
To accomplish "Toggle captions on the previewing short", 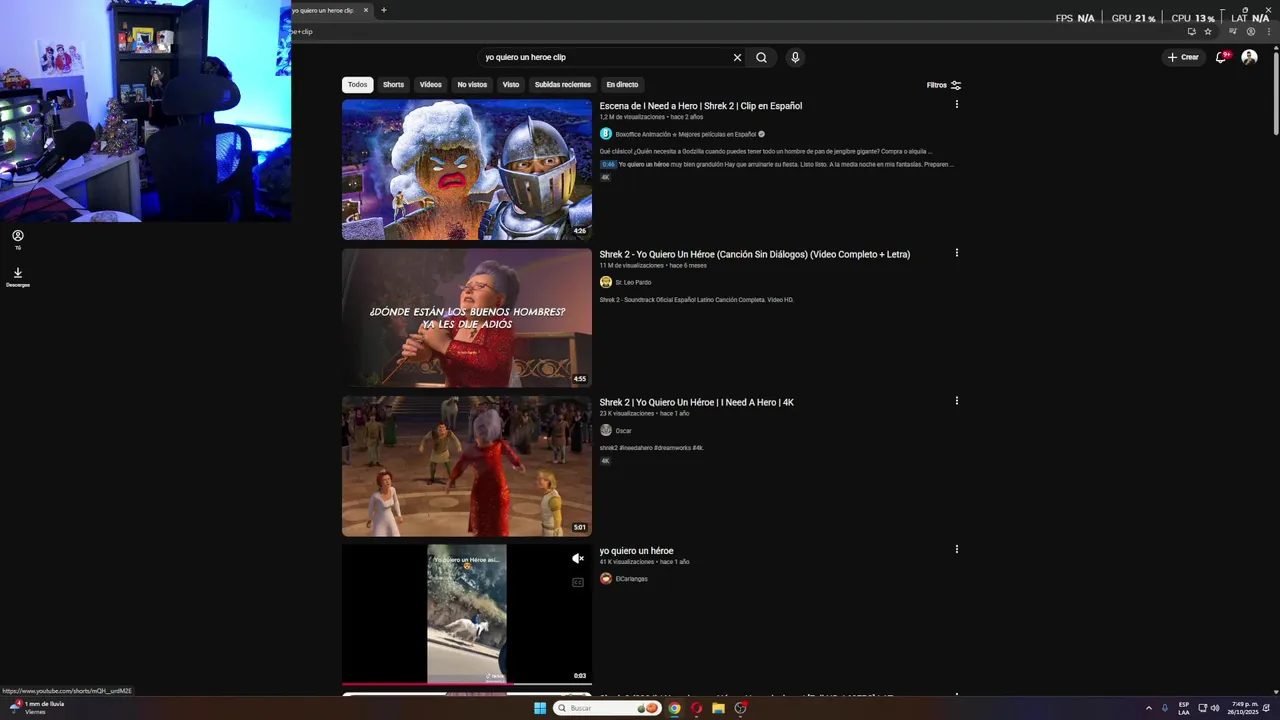I will point(577,582).
